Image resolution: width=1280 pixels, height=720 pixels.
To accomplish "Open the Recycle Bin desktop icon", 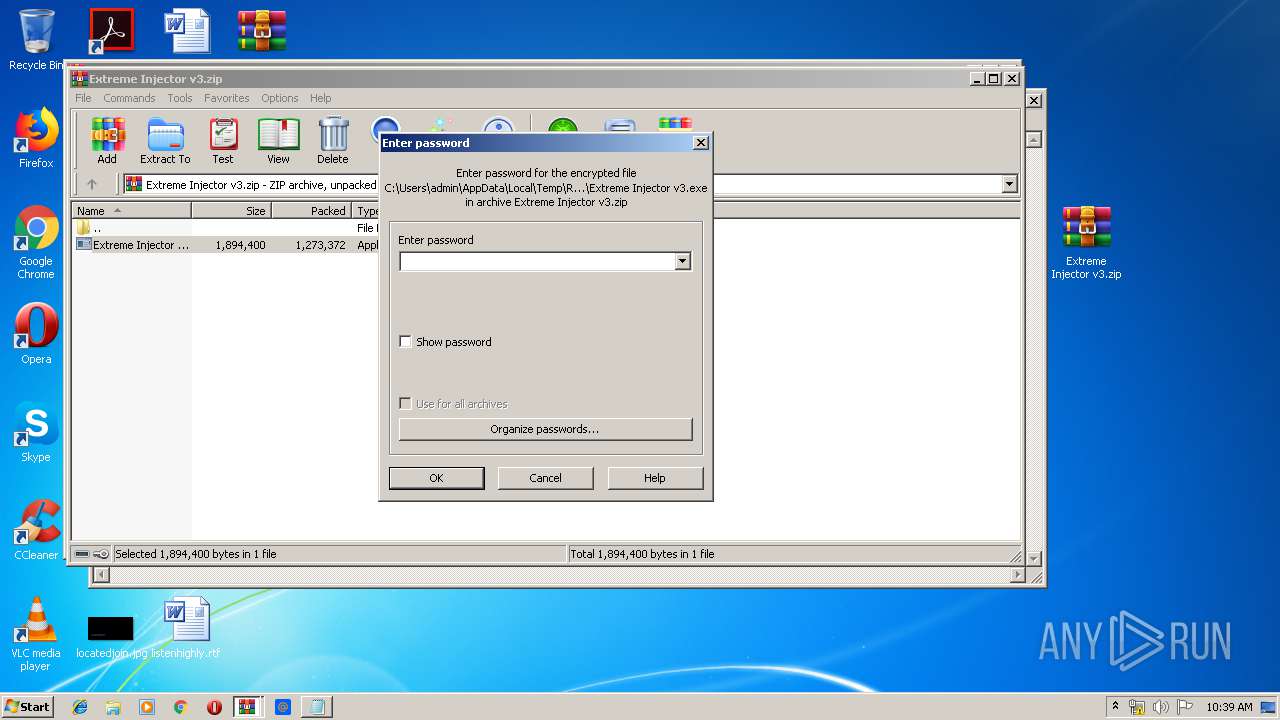I will click(x=36, y=40).
